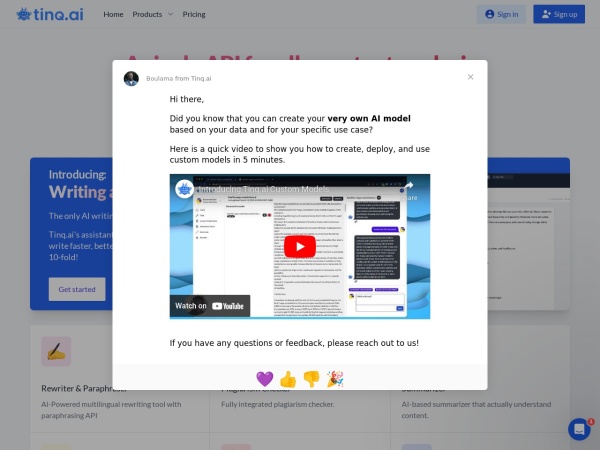Click the tinq.ai logo

51,14
